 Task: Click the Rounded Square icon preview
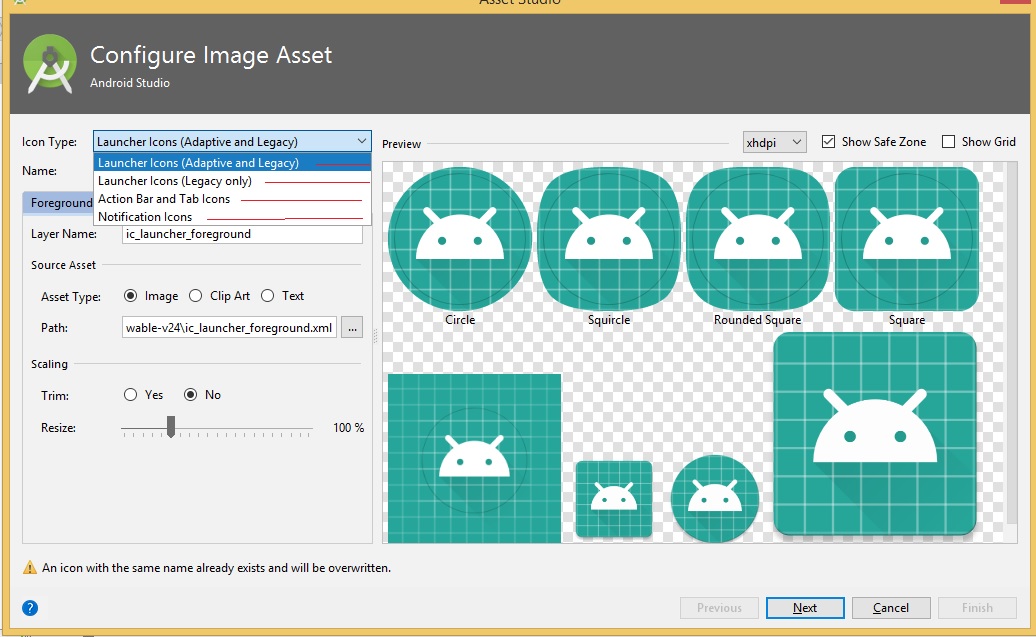(757, 239)
